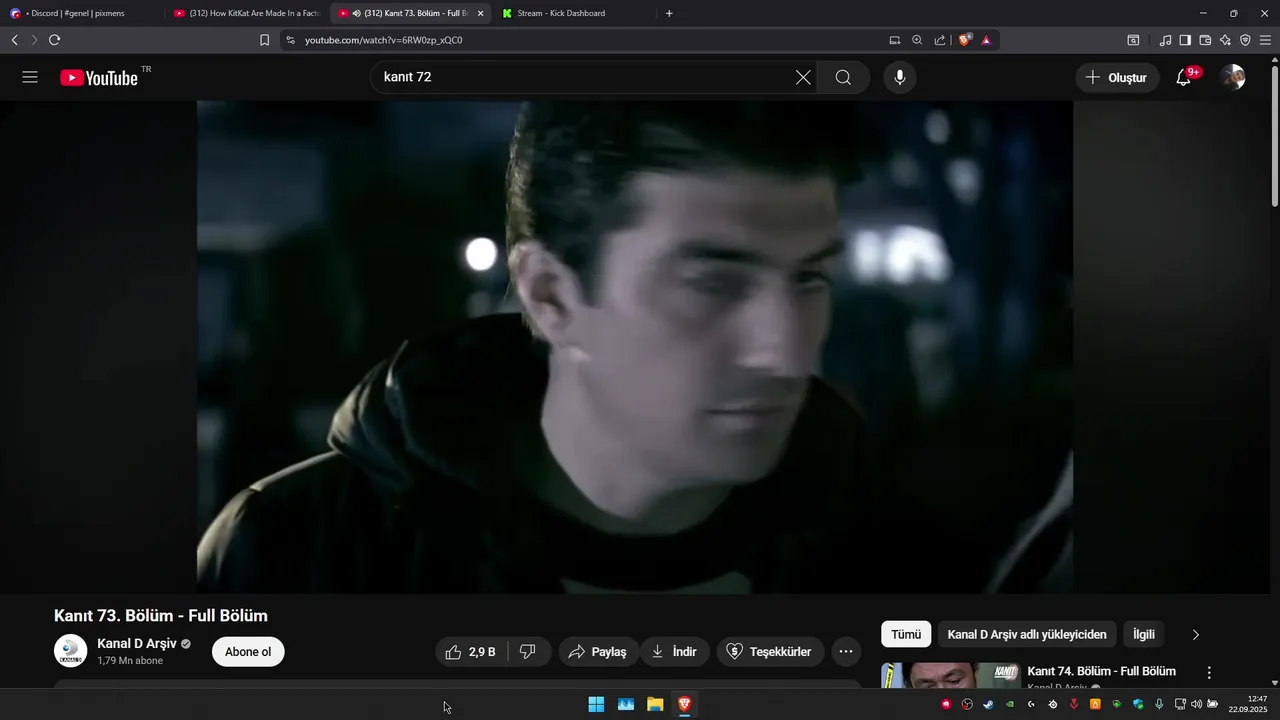The image size is (1280, 720).
Task: Open Brave Wallet icon
Action: coord(1205,40)
